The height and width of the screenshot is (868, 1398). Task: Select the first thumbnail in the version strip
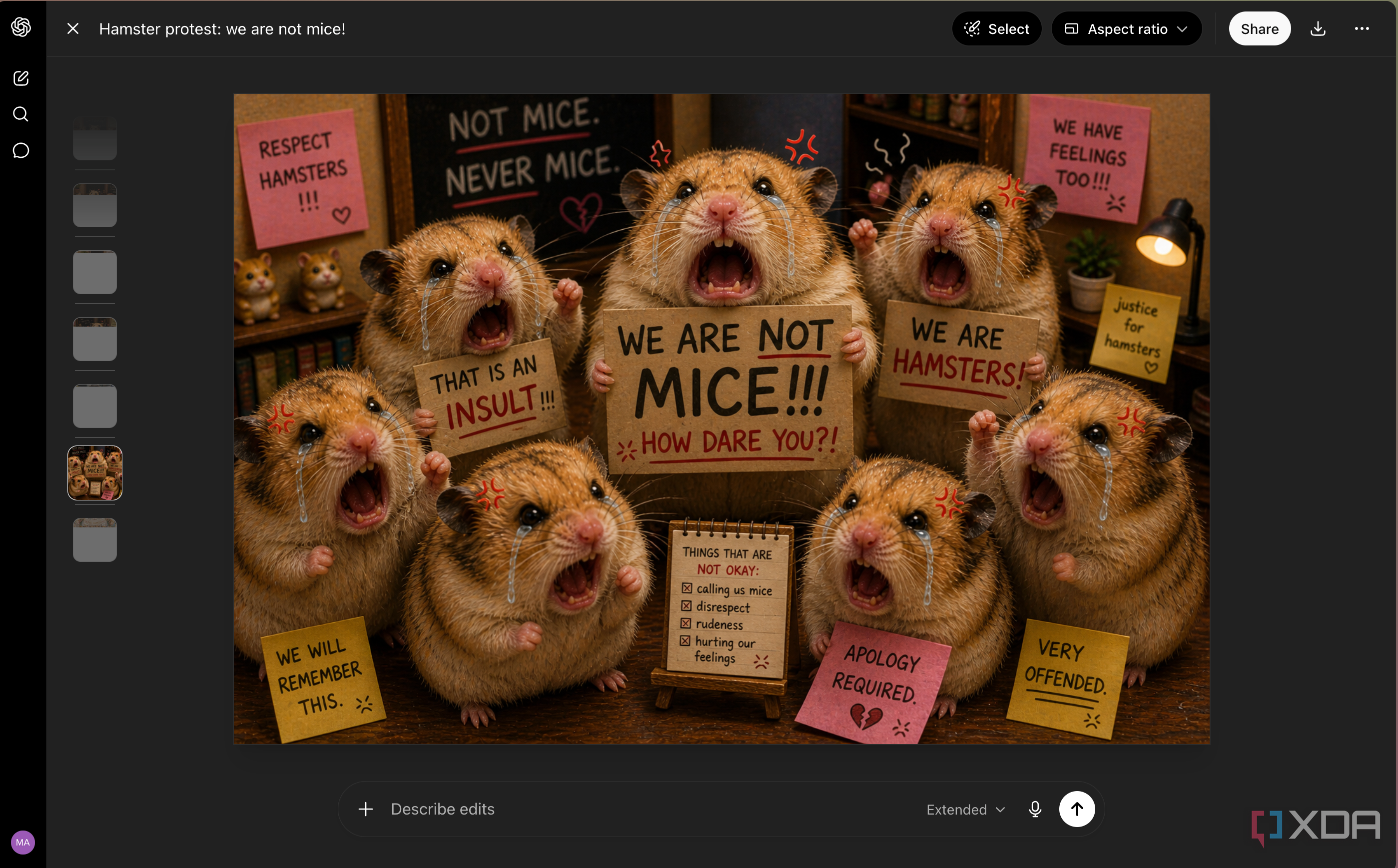95,138
